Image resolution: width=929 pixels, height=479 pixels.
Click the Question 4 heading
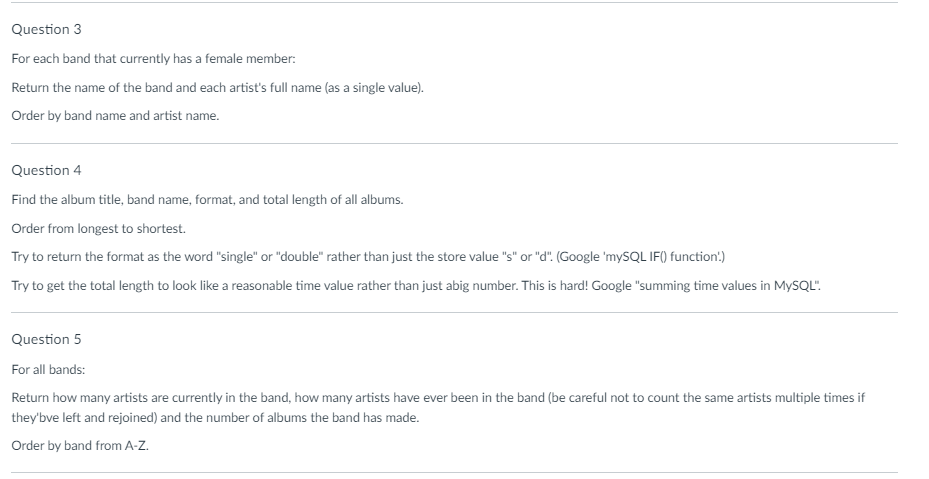tap(46, 171)
